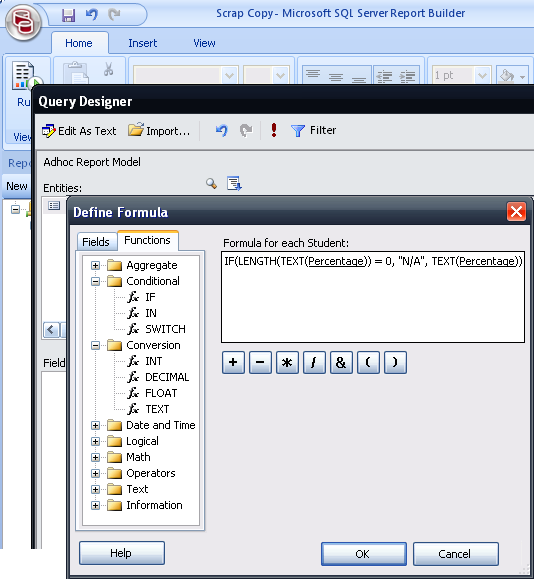The image size is (534, 579).
Task: Click the redo arrow in the quick access toolbar
Action: coord(114,15)
